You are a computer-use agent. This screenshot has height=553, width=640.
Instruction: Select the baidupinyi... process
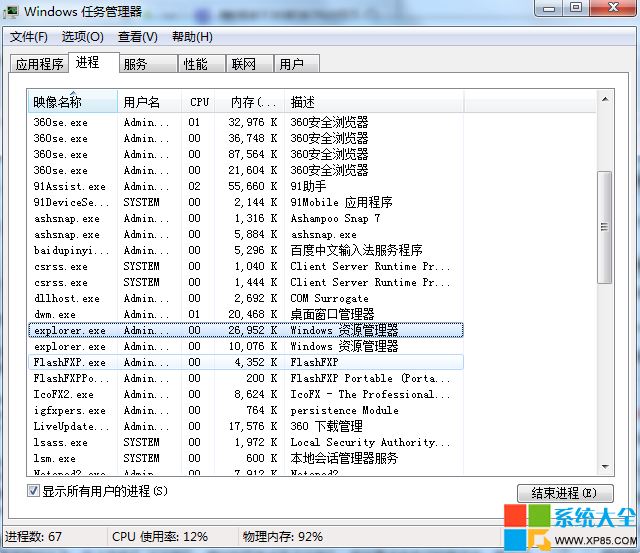246,250
